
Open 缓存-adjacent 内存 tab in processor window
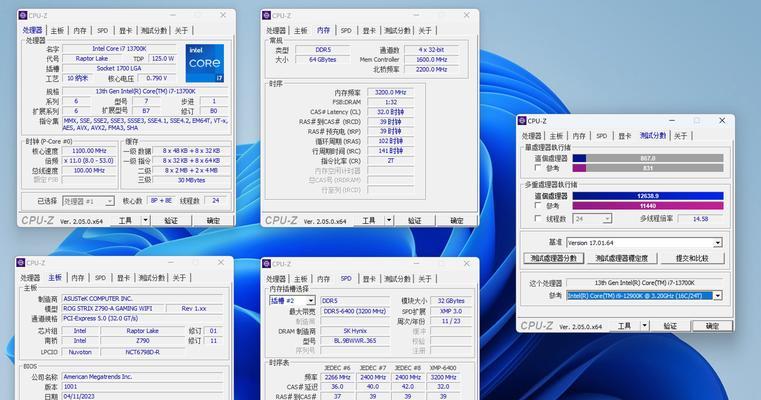pos(80,31)
